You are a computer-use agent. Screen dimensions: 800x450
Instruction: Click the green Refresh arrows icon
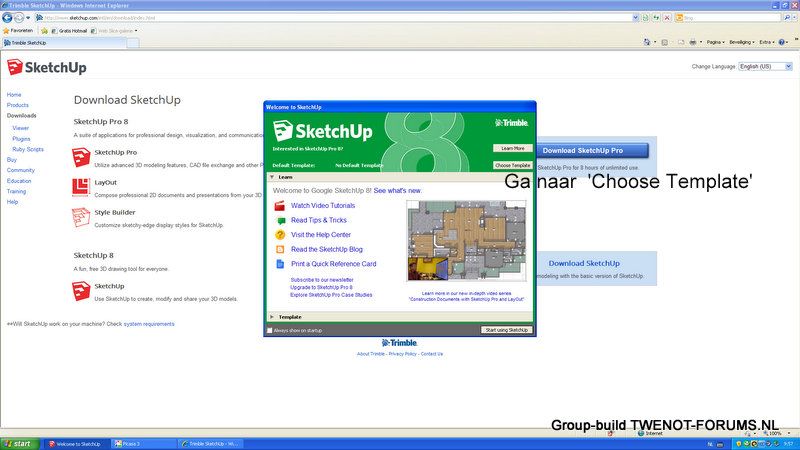[656, 18]
